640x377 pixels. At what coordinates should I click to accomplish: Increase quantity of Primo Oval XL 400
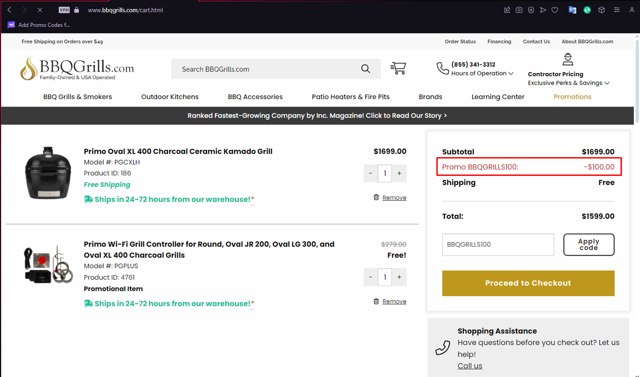point(399,173)
